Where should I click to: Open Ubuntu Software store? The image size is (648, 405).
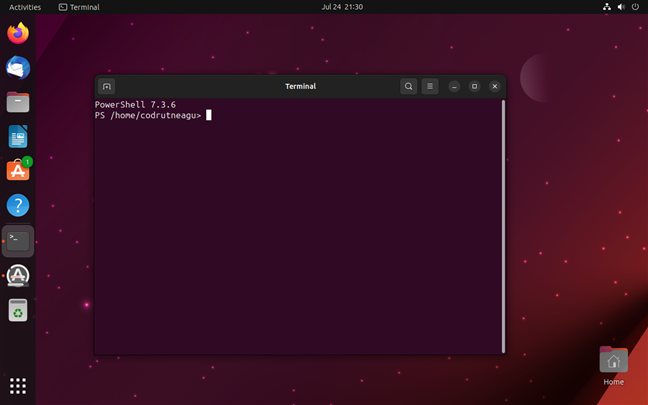(18, 171)
